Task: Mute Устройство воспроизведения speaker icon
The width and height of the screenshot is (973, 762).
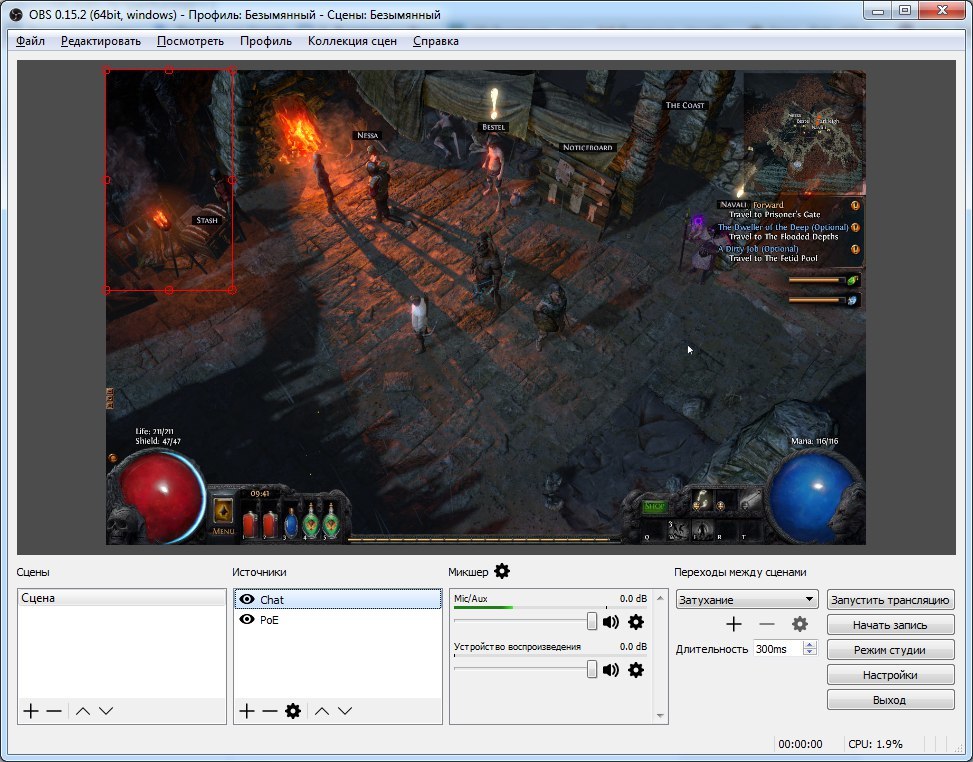Action: (611, 670)
